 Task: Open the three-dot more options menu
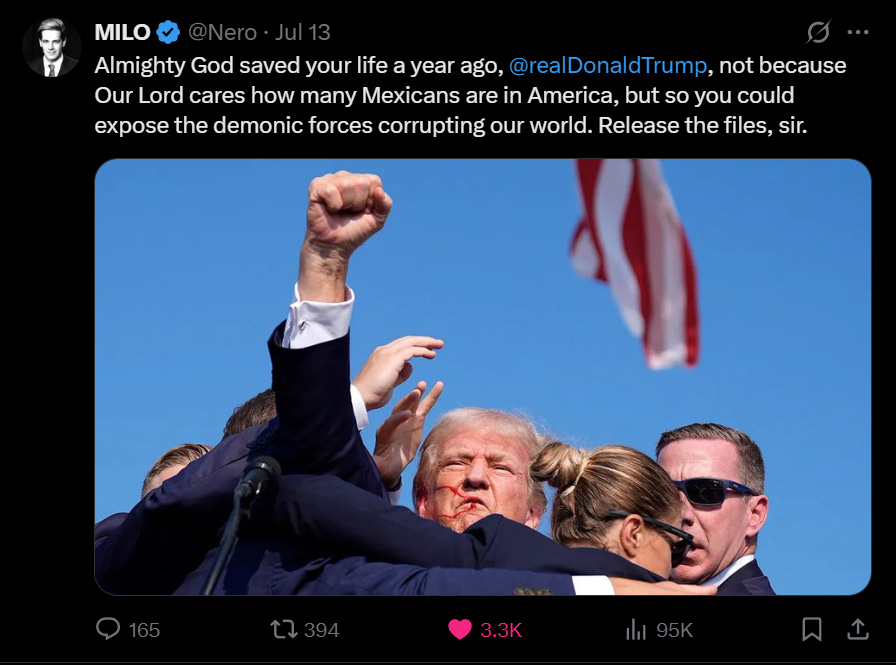click(858, 32)
